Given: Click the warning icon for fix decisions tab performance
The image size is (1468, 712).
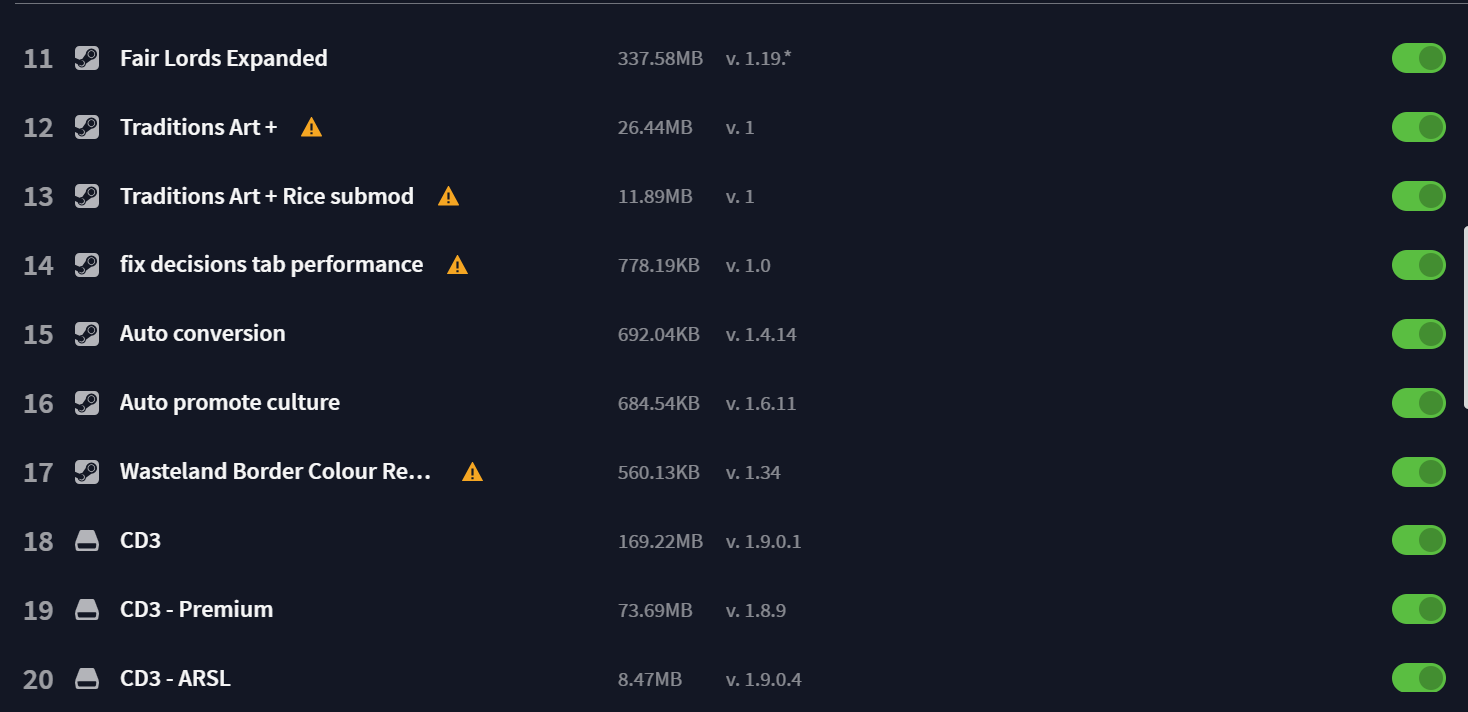Looking at the screenshot, I should point(458,265).
